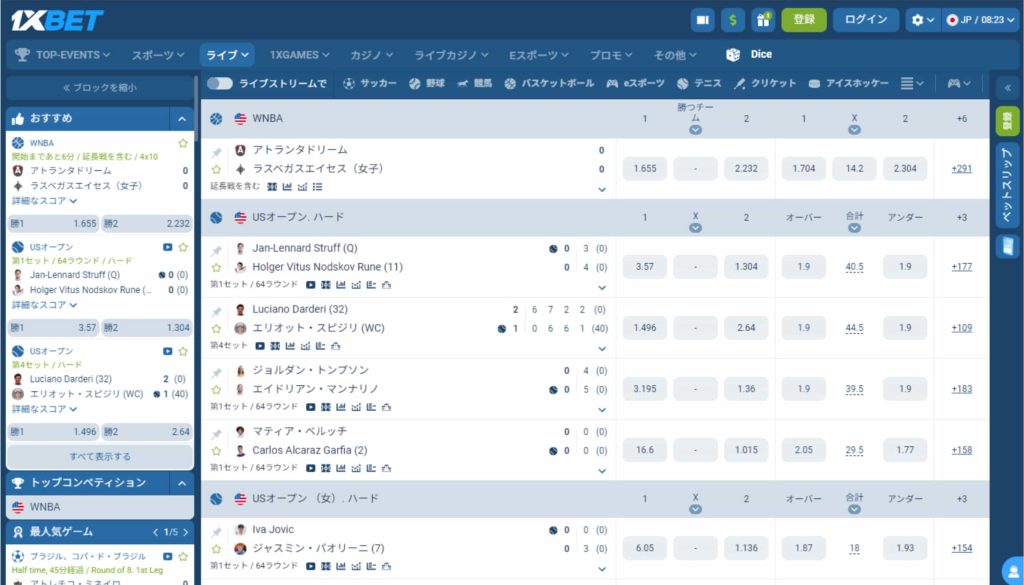Screen dimensions: 1024x585
Task: Favorite the WNBA game in おすすめ
Action: pyautogui.click(x=183, y=143)
